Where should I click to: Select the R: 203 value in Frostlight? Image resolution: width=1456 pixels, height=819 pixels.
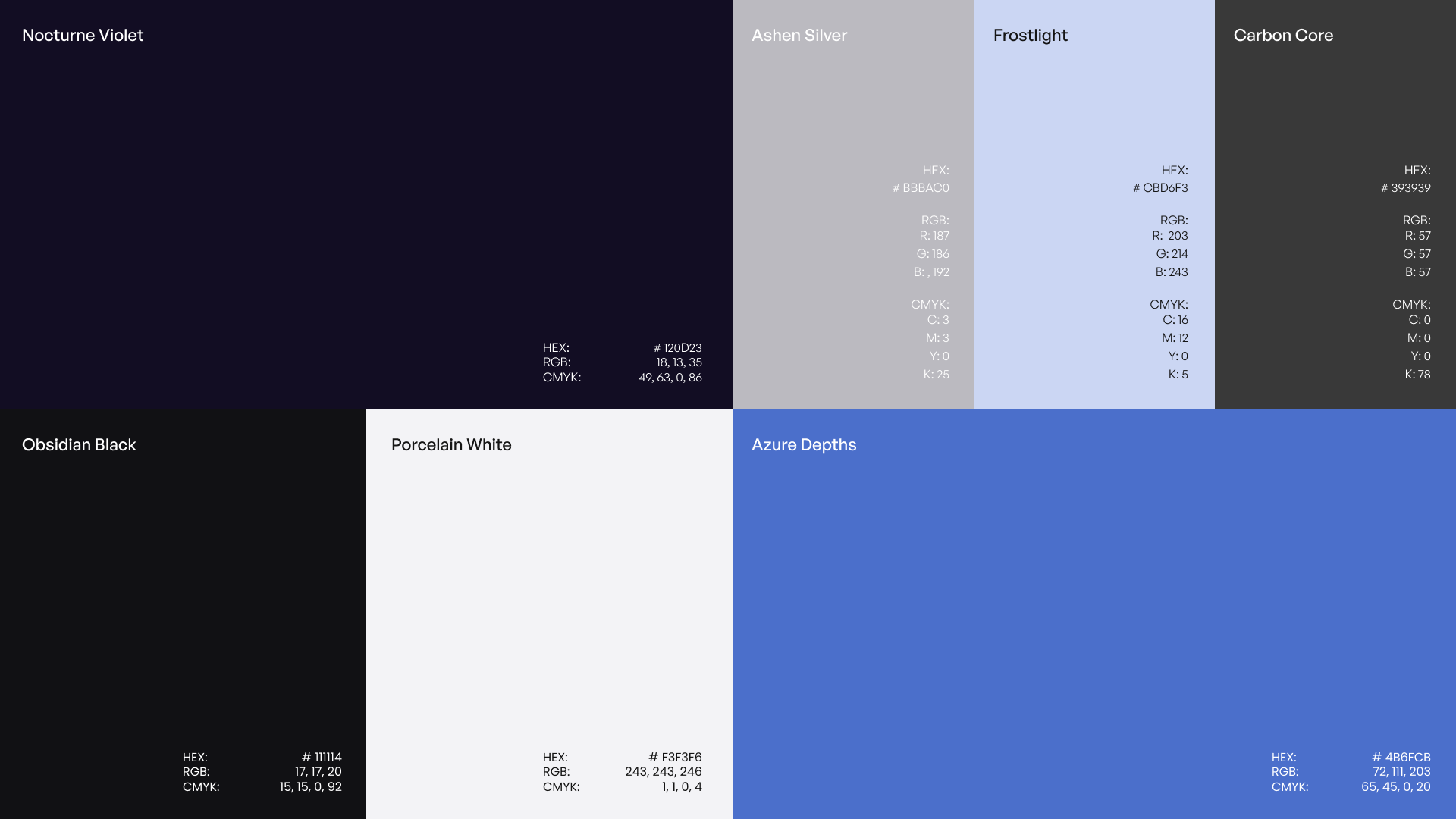[1169, 236]
